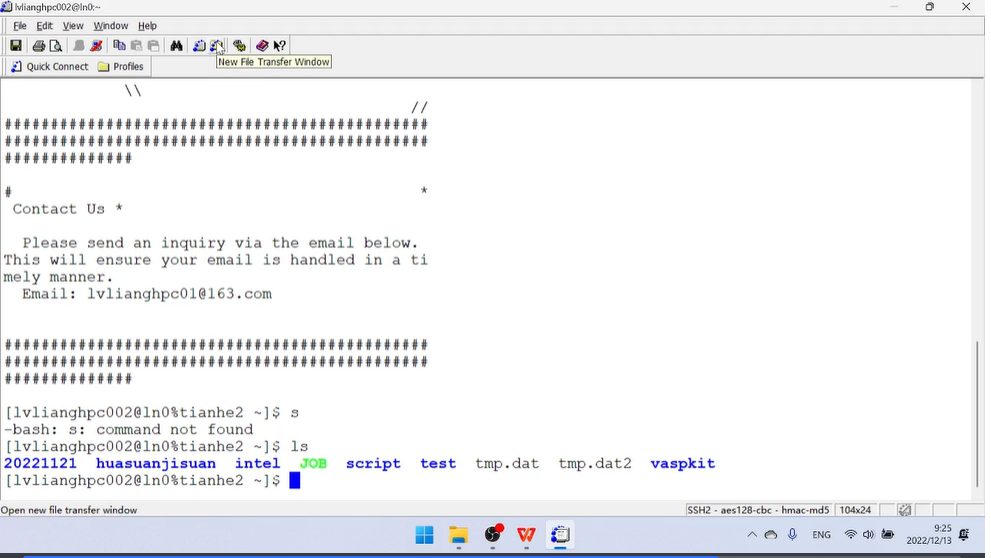Open Find with the binoculars icon
This screenshot has height=558, width=991.
(176, 46)
